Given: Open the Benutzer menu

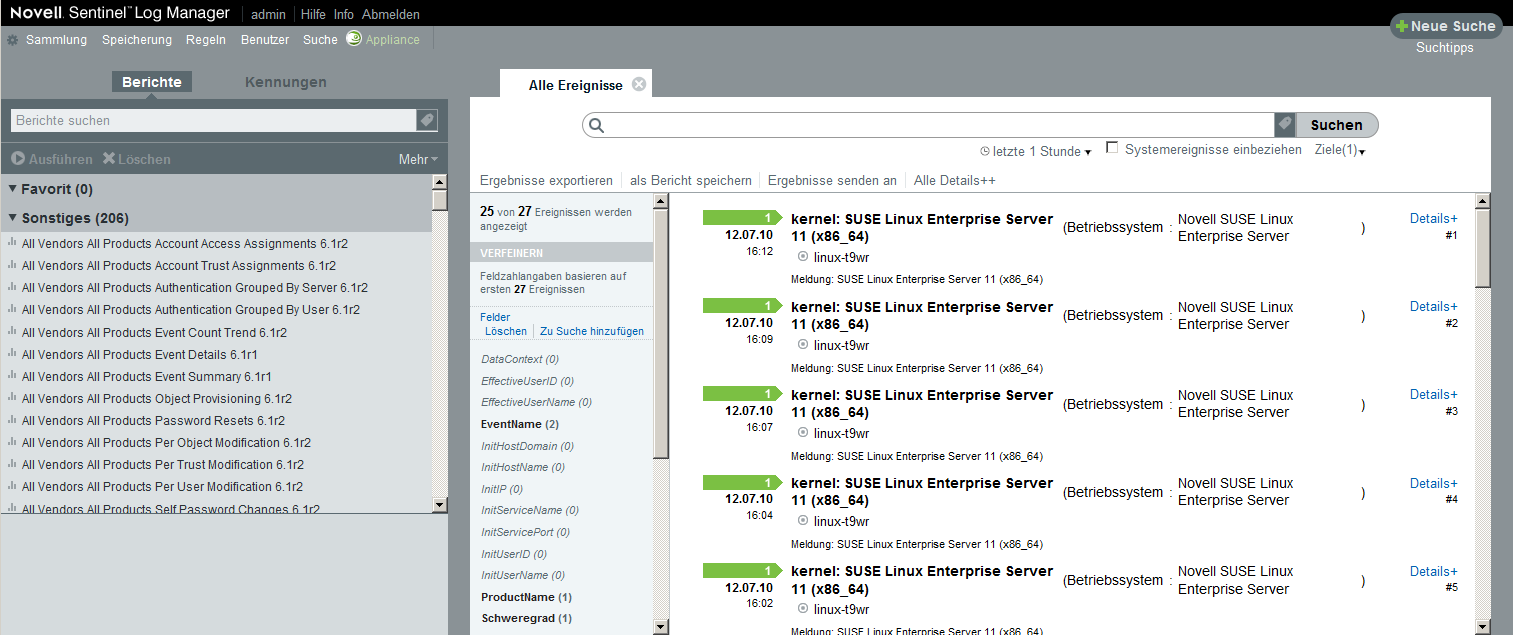Looking at the screenshot, I should coord(265,40).
